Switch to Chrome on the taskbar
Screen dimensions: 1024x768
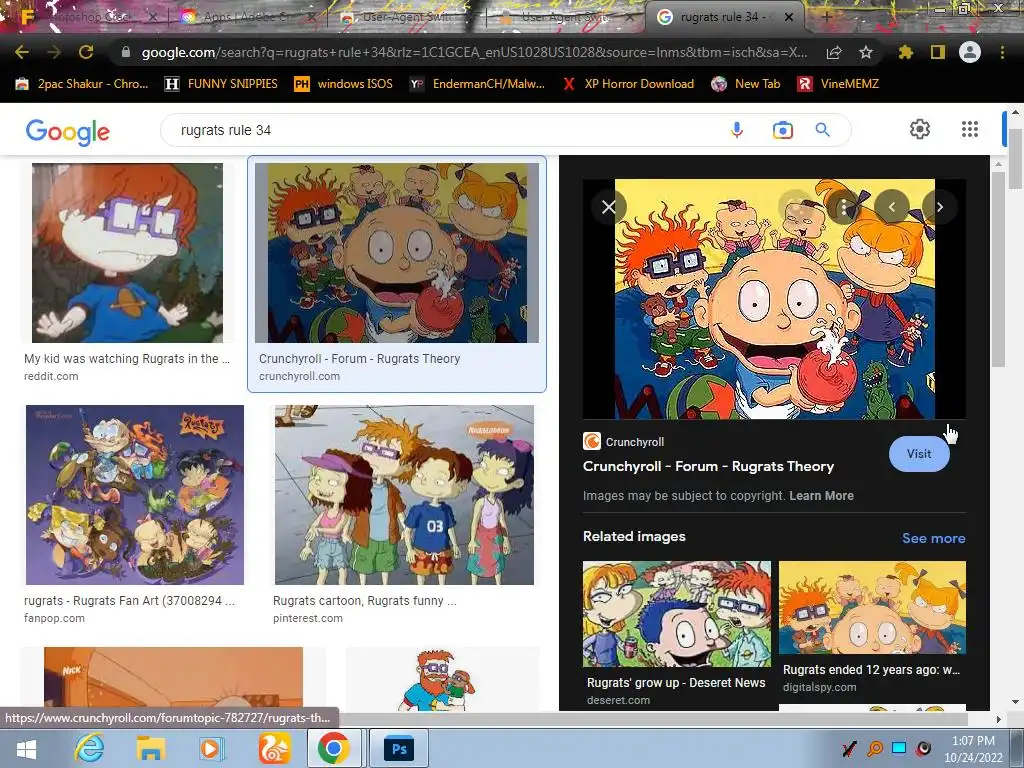334,748
